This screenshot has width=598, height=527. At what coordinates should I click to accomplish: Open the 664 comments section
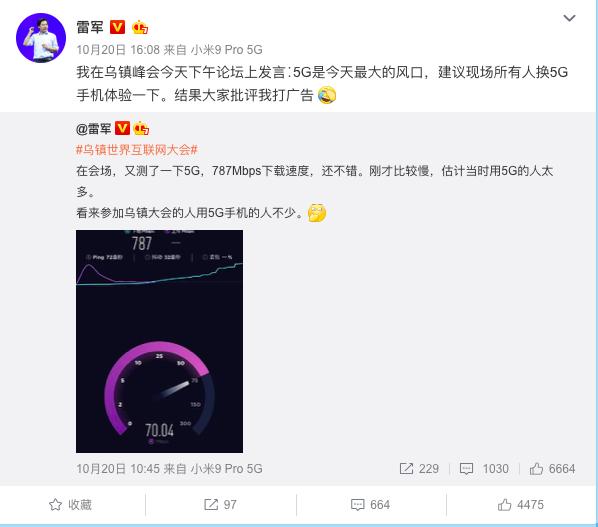pyautogui.click(x=370, y=505)
